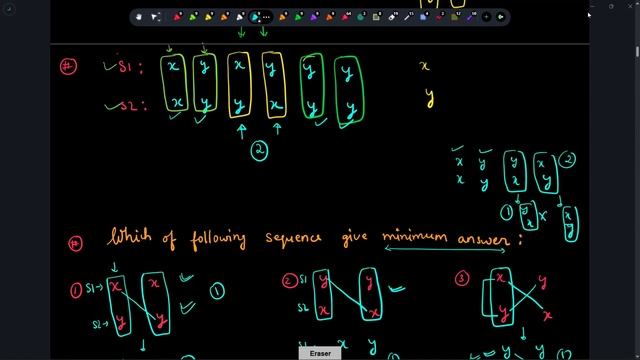Open the cyan pen's three-dot options
The image size is (640, 360).
pos(266,17)
